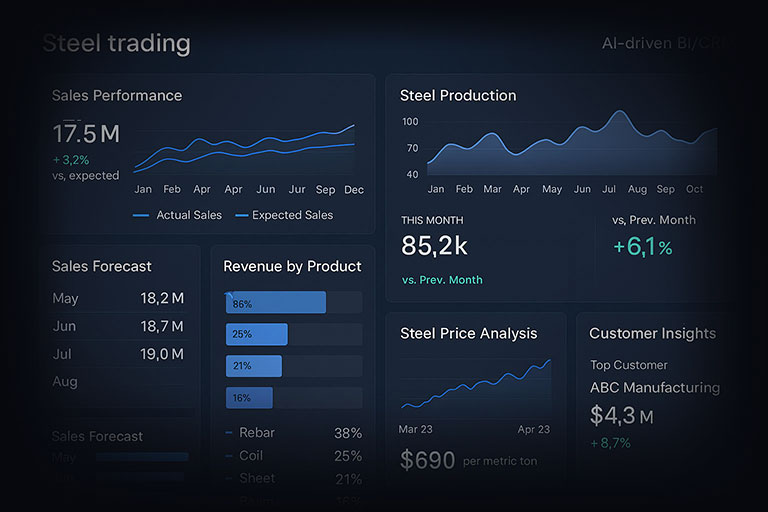Select the May 18,2 M forecast row
The width and height of the screenshot is (768, 512).
(x=118, y=298)
